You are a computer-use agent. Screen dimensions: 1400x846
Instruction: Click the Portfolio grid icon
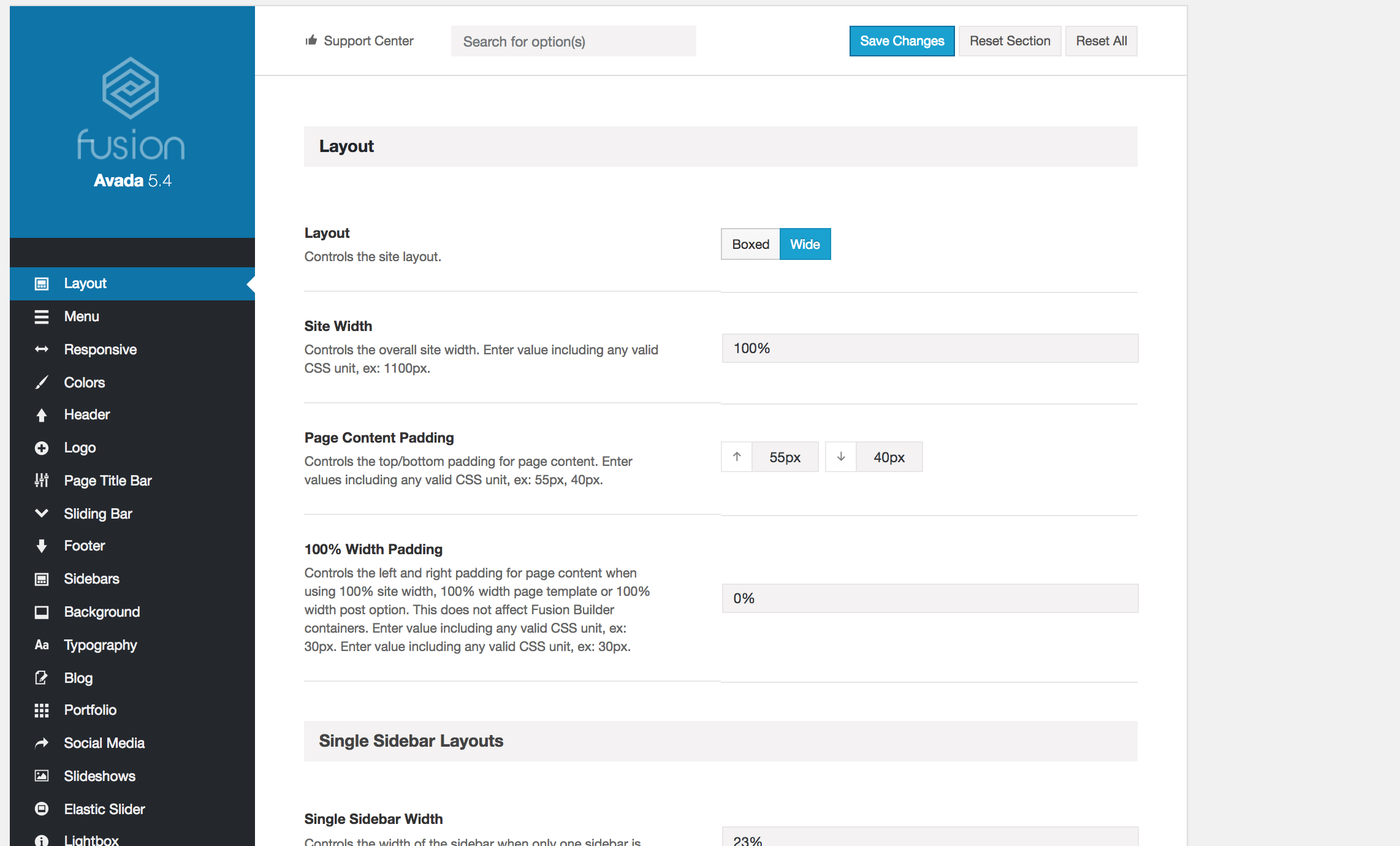coord(41,711)
